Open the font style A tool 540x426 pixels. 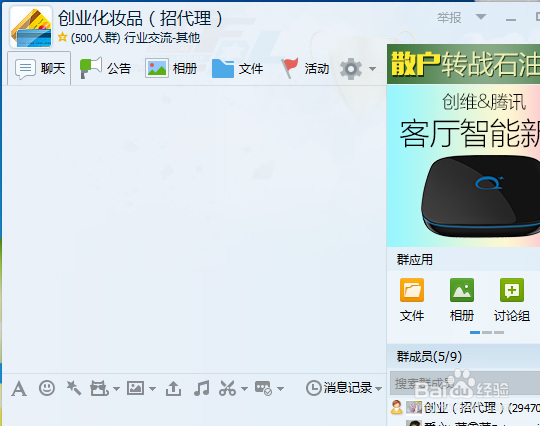[x=19, y=389]
